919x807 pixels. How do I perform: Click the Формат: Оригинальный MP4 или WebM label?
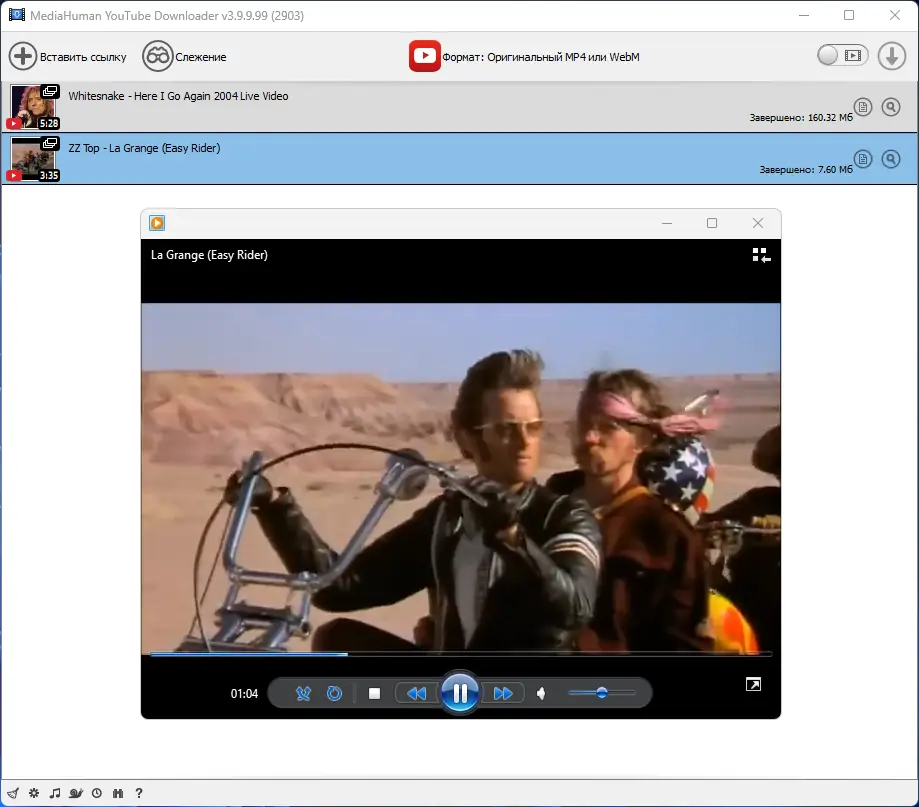pos(540,57)
